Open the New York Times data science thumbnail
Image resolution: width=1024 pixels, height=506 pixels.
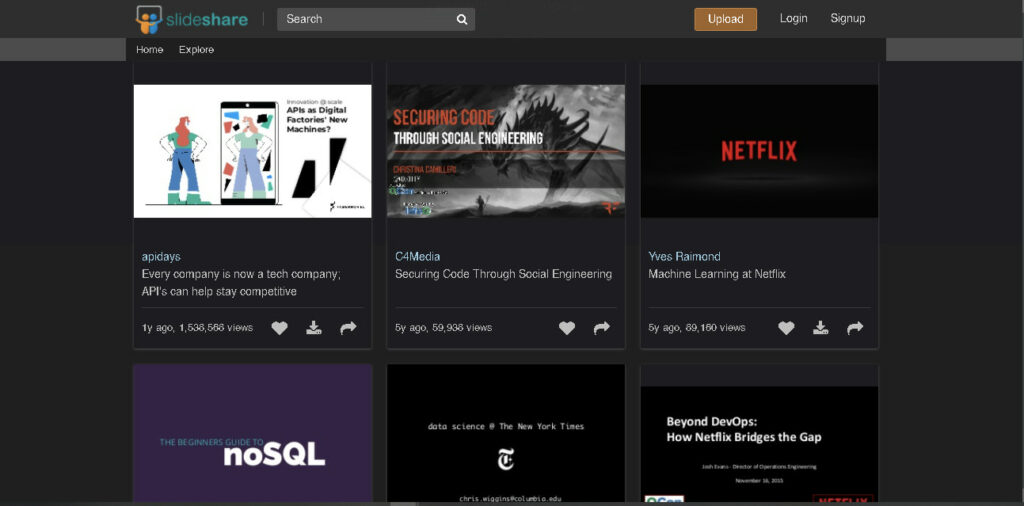click(x=506, y=434)
